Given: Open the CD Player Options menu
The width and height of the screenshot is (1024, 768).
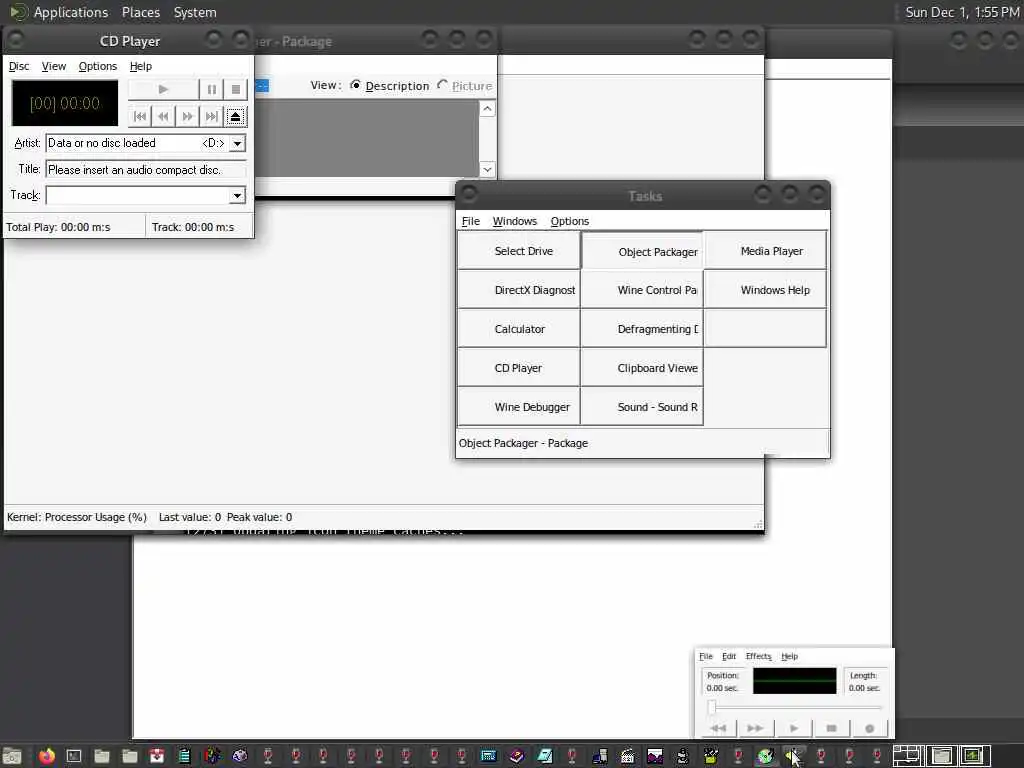Looking at the screenshot, I should tap(97, 66).
